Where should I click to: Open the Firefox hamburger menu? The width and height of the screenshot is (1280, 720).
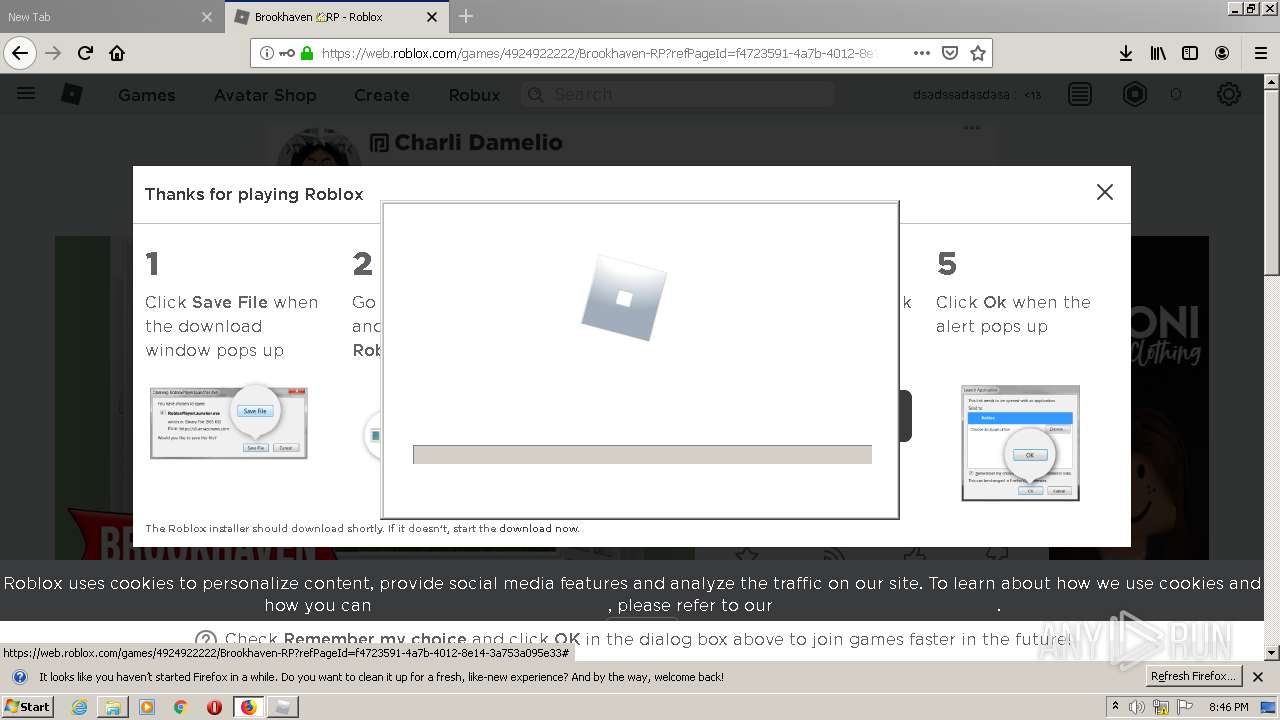1260,53
